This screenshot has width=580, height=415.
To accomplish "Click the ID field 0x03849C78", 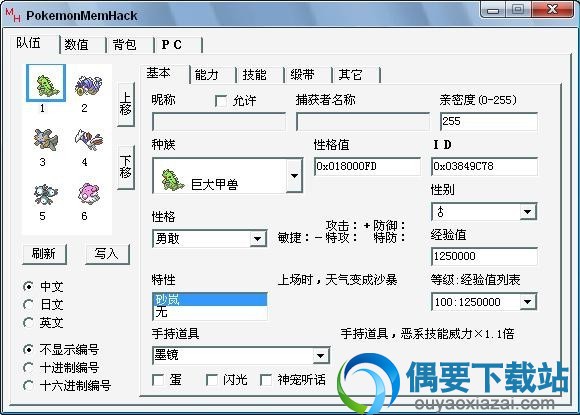I will [484, 166].
